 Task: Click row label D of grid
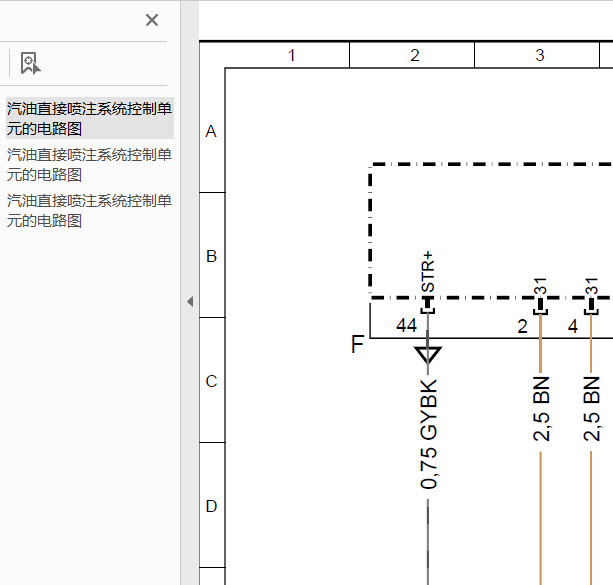(x=212, y=506)
